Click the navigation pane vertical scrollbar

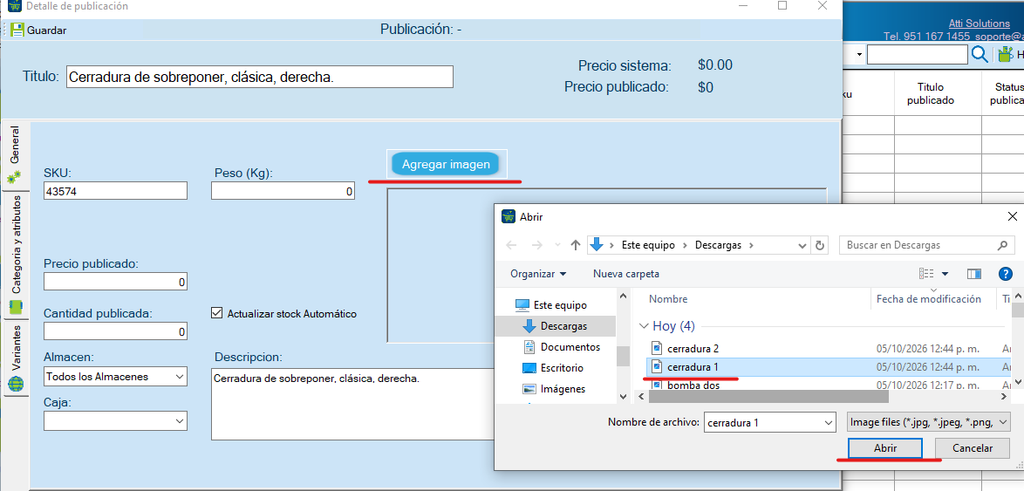[x=624, y=356]
